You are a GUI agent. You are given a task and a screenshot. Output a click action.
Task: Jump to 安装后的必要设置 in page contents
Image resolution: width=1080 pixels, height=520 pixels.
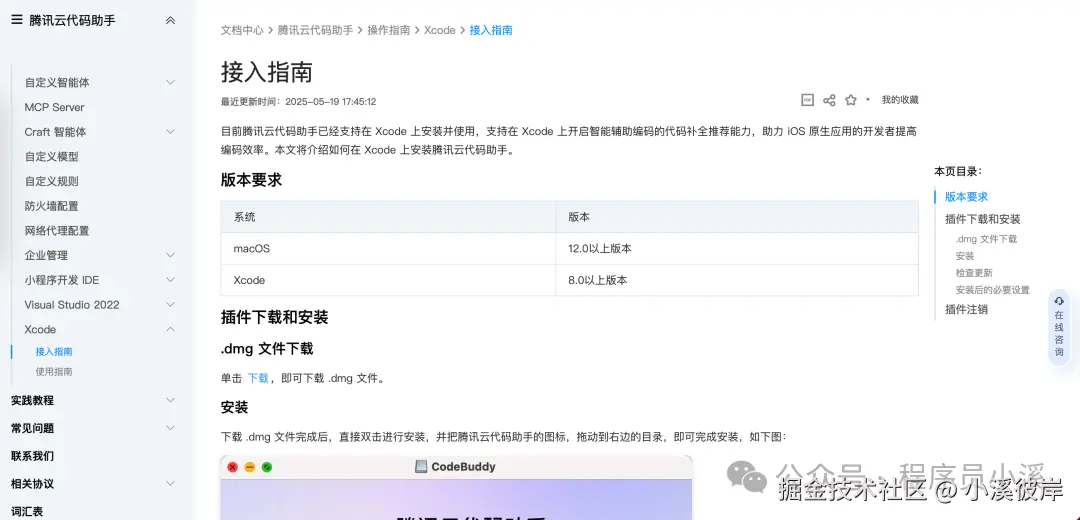pos(993,290)
